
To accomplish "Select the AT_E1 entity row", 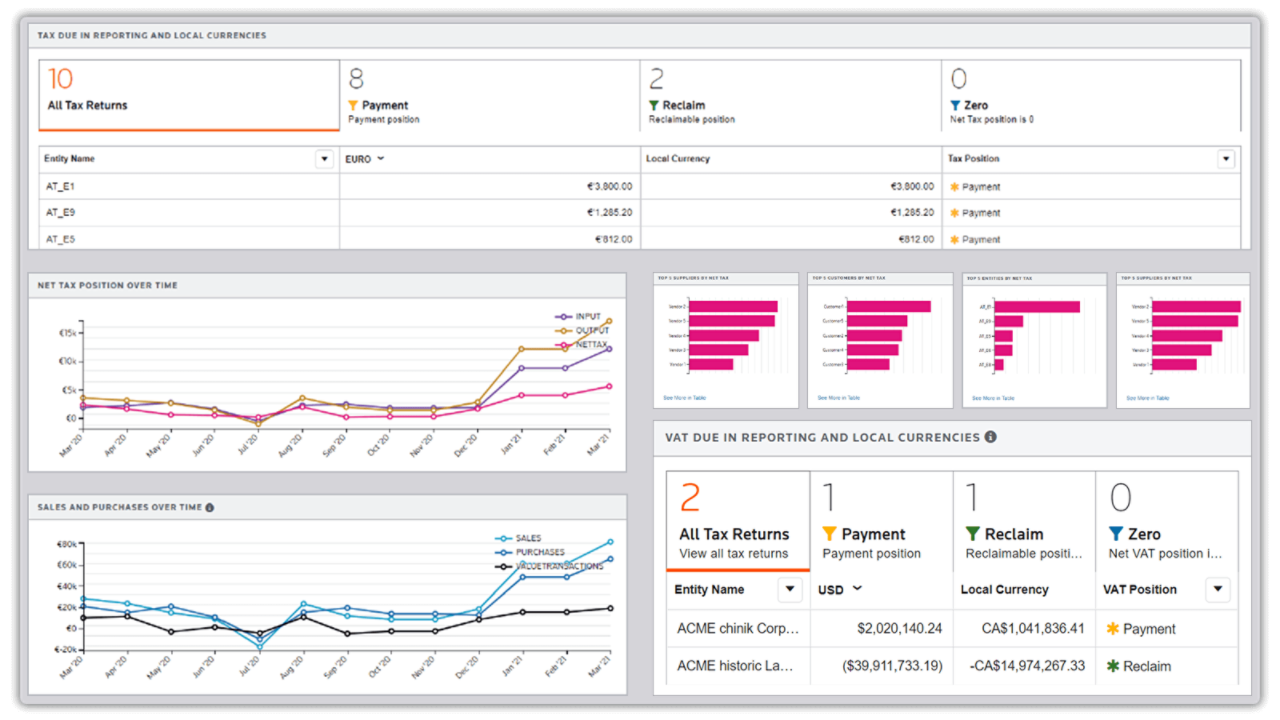I will coord(62,187).
